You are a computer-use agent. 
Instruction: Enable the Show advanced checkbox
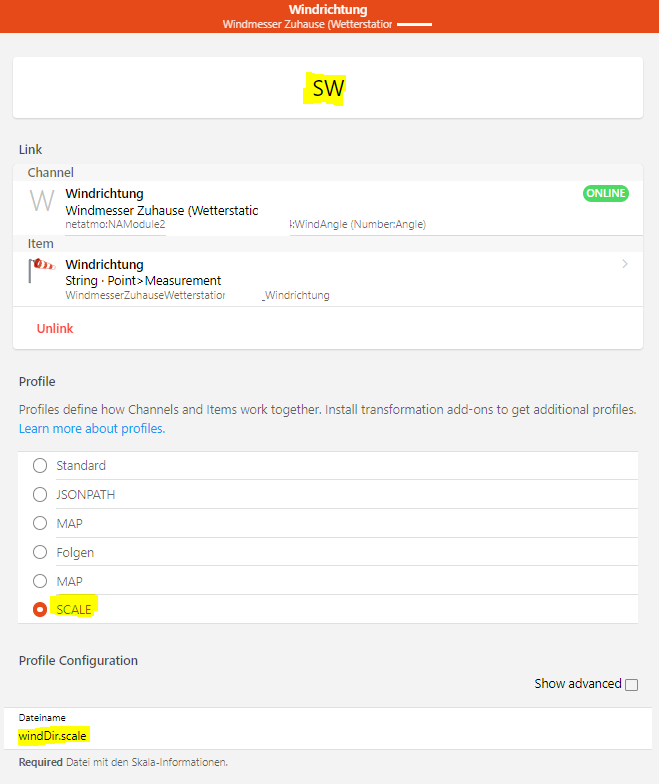631,685
